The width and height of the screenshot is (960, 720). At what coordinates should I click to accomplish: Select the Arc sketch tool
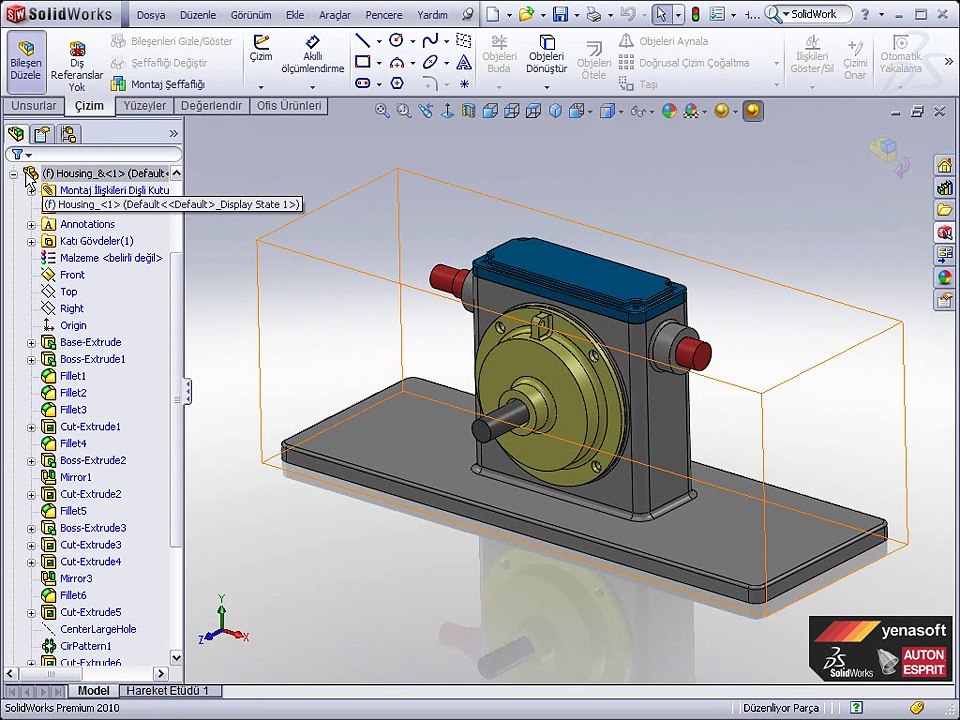(397, 62)
